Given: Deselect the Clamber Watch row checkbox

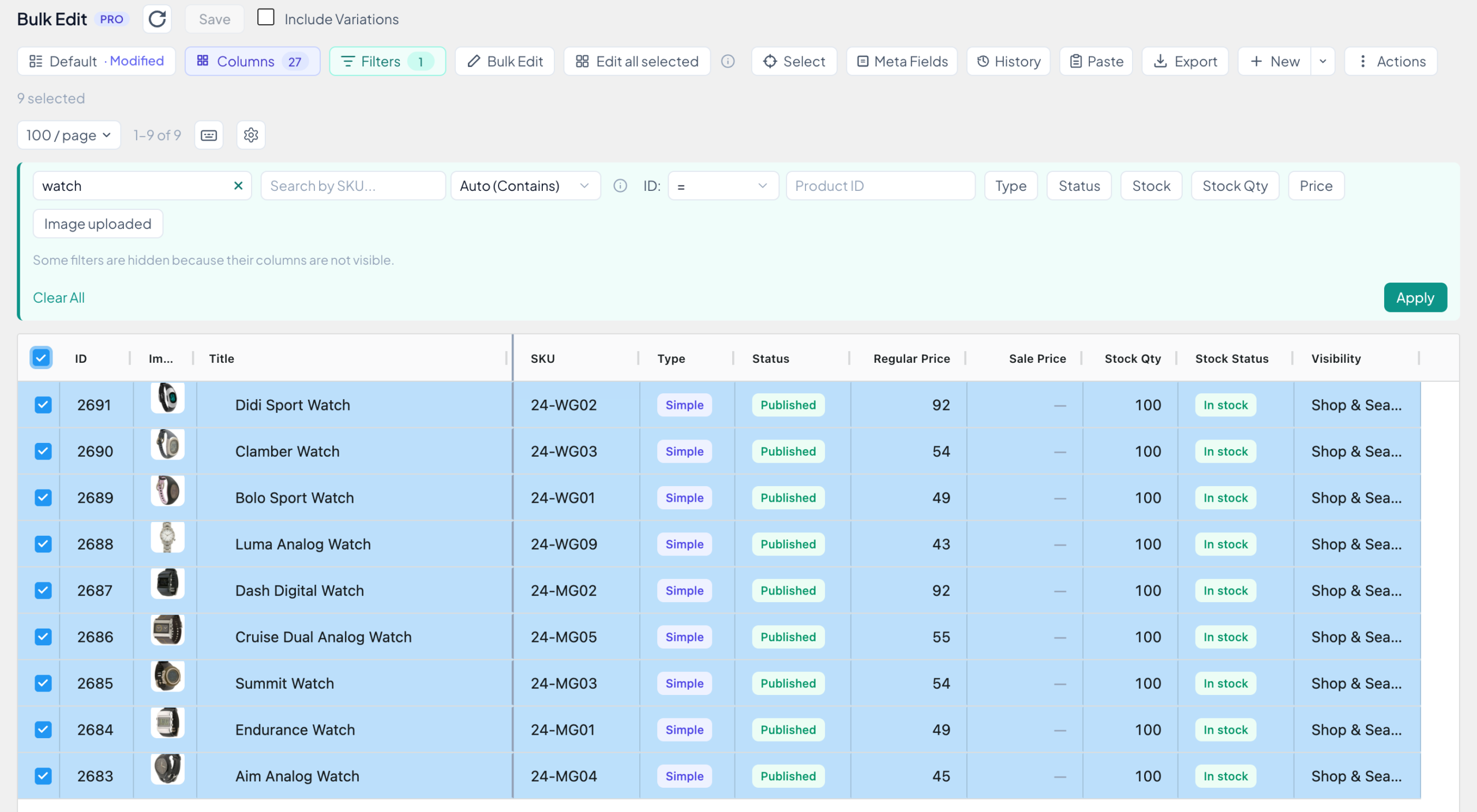Looking at the screenshot, I should 43,451.
